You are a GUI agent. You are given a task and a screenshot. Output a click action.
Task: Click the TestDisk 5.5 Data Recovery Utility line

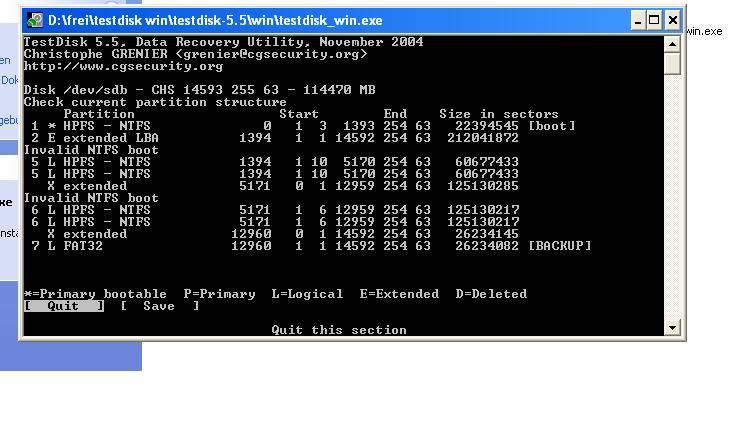[223, 42]
